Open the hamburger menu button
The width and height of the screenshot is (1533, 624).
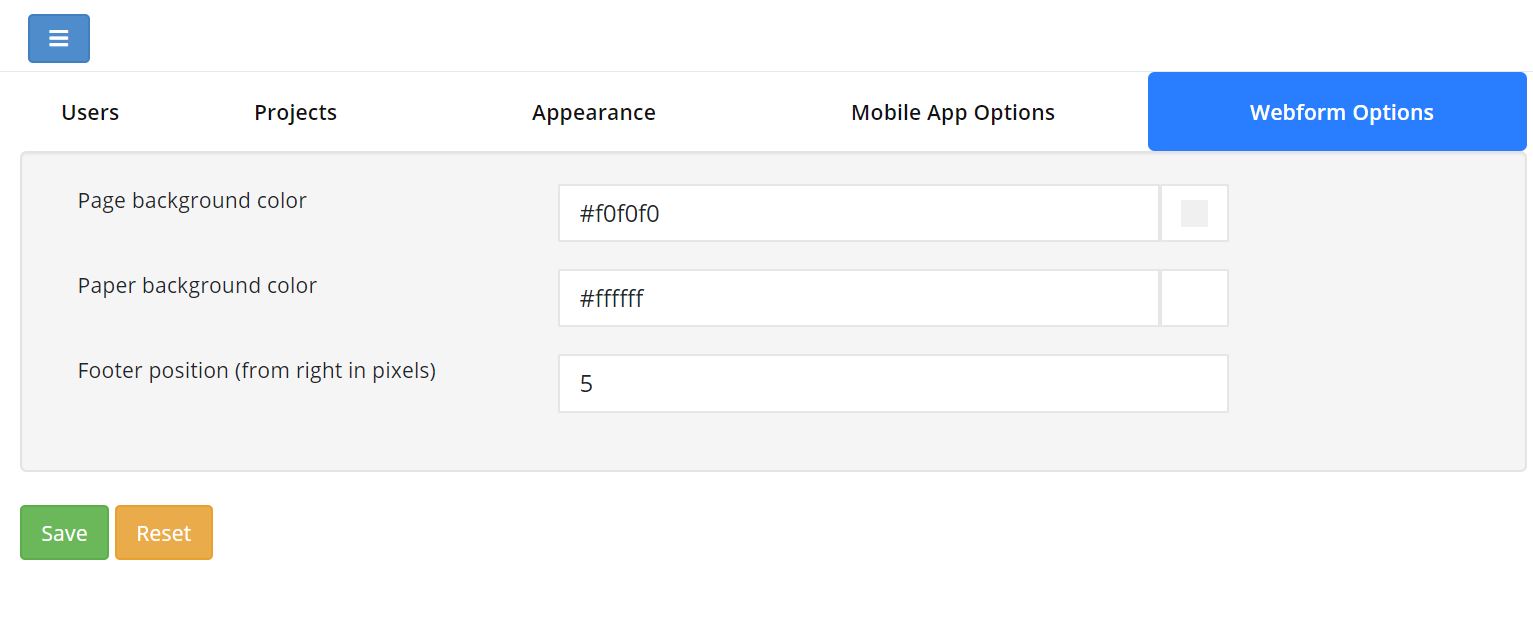point(59,39)
